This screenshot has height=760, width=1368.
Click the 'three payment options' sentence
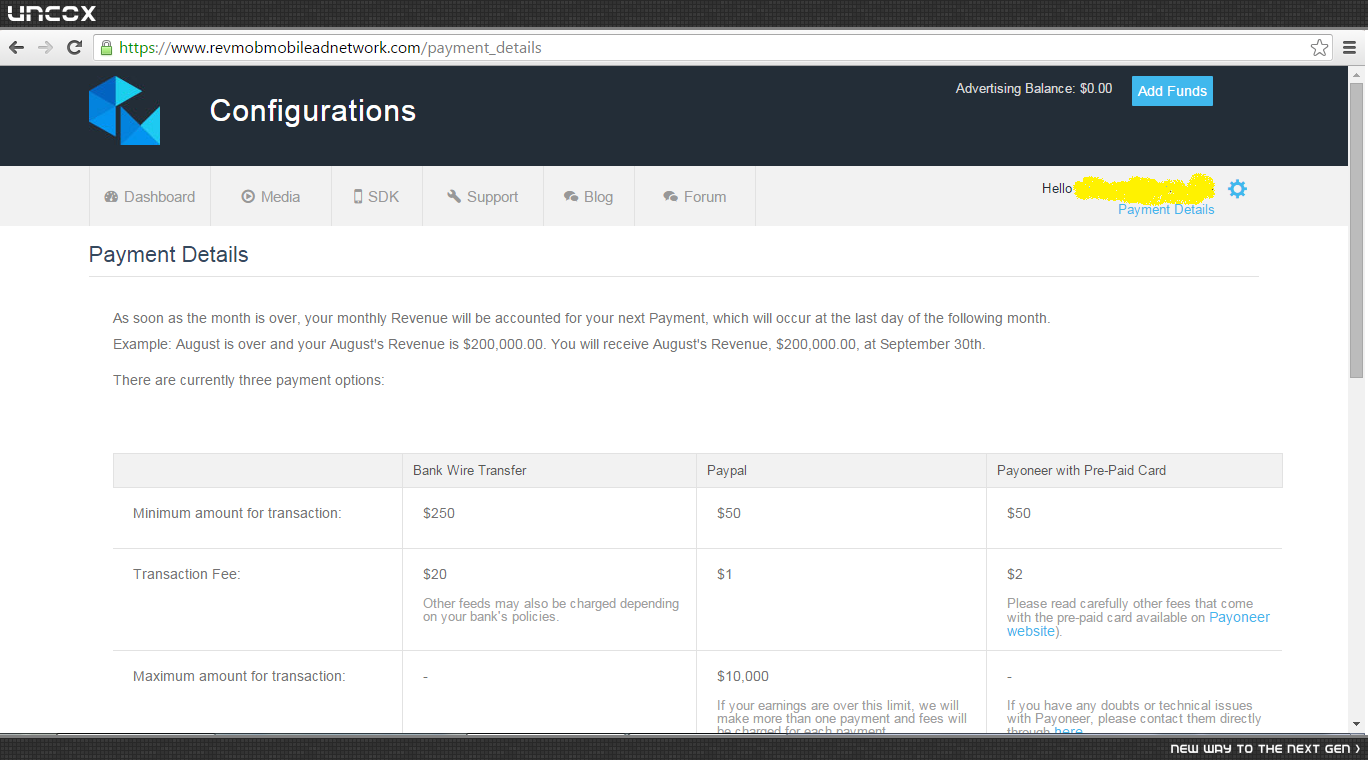click(248, 380)
